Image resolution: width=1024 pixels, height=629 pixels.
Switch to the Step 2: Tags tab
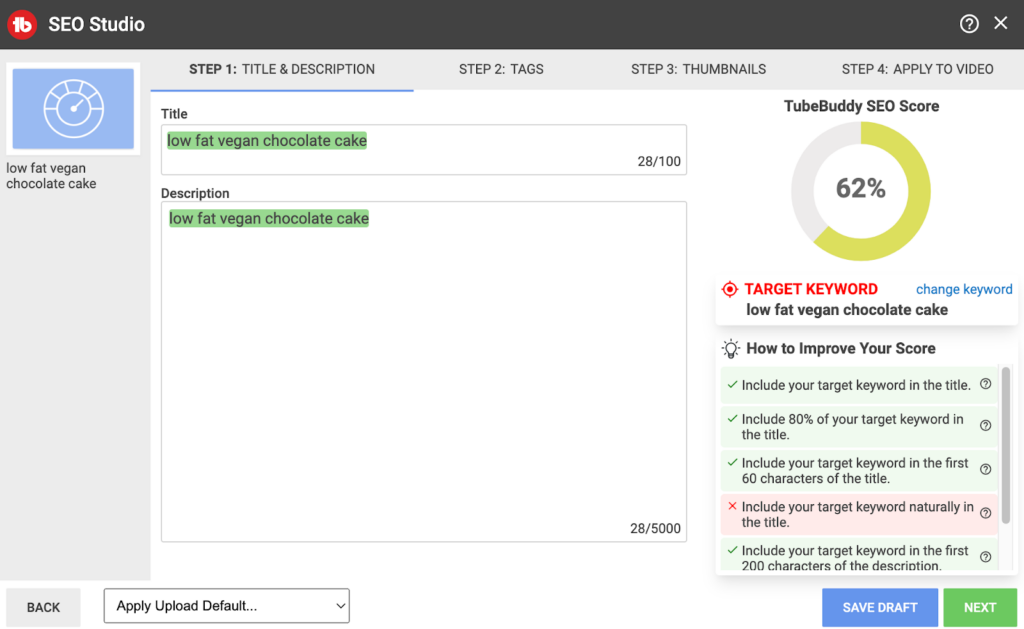(x=501, y=69)
